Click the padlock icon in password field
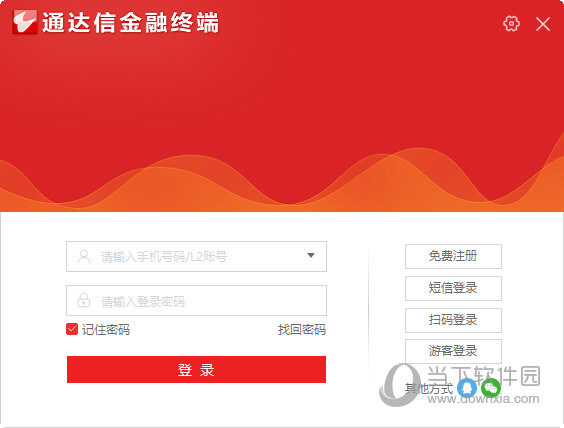Screen dimensions: 564x428 (x=84, y=300)
